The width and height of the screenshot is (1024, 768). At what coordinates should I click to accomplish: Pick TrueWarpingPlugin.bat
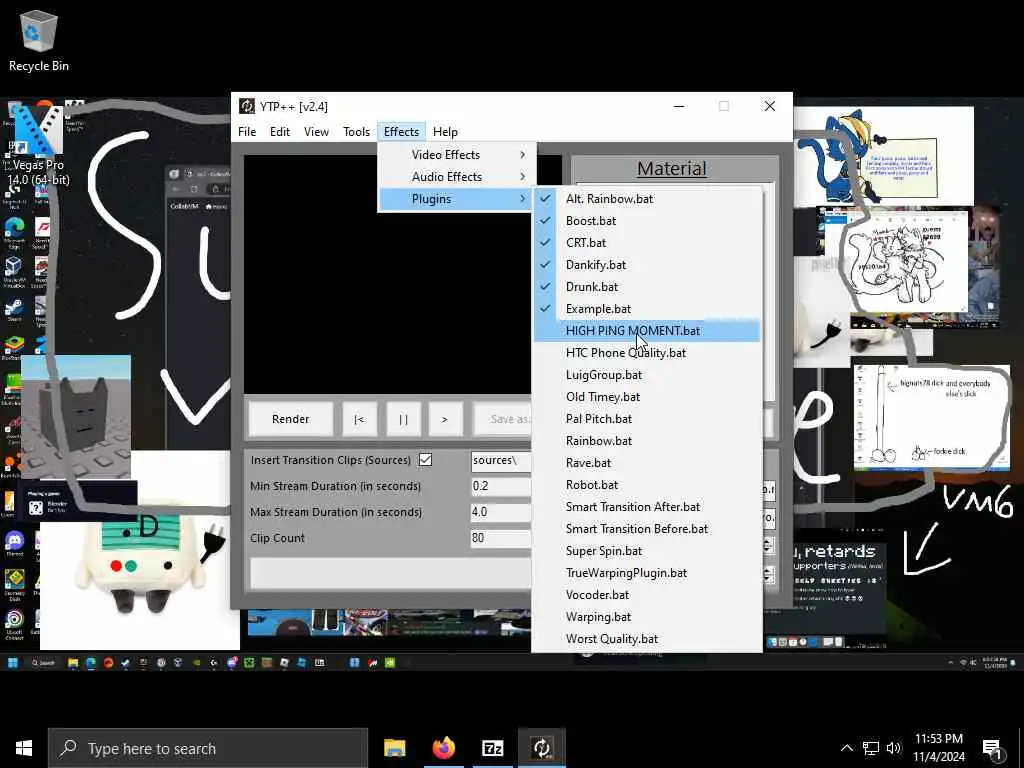click(647, 573)
